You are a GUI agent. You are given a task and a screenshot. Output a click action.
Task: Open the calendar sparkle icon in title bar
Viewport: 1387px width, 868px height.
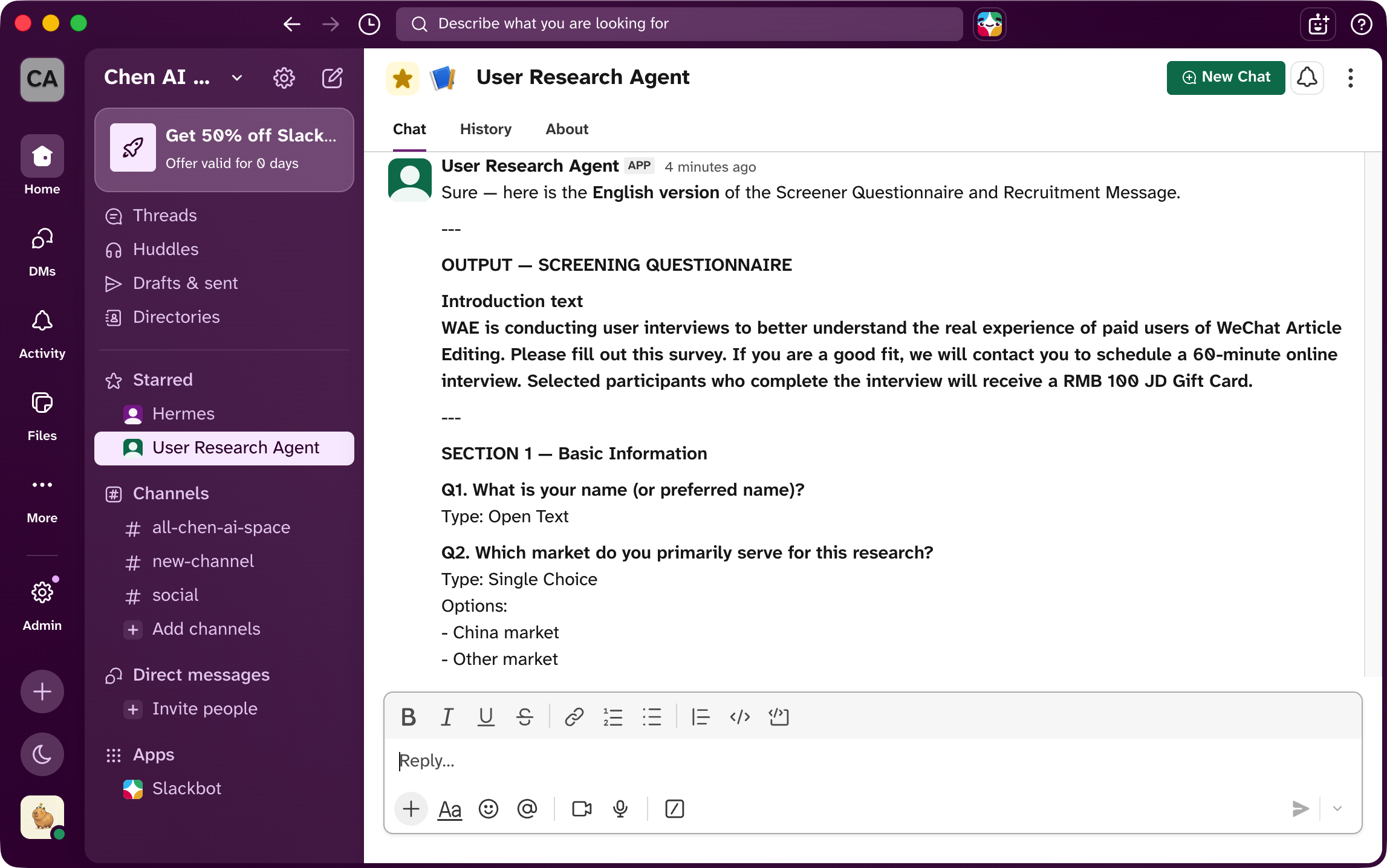coord(1318,24)
